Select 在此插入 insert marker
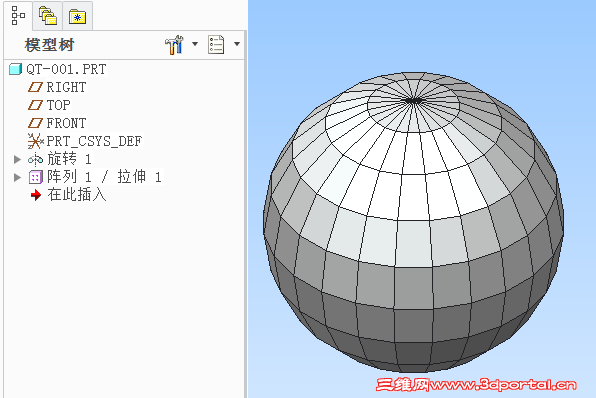This screenshot has width=596, height=398. (x=76, y=195)
